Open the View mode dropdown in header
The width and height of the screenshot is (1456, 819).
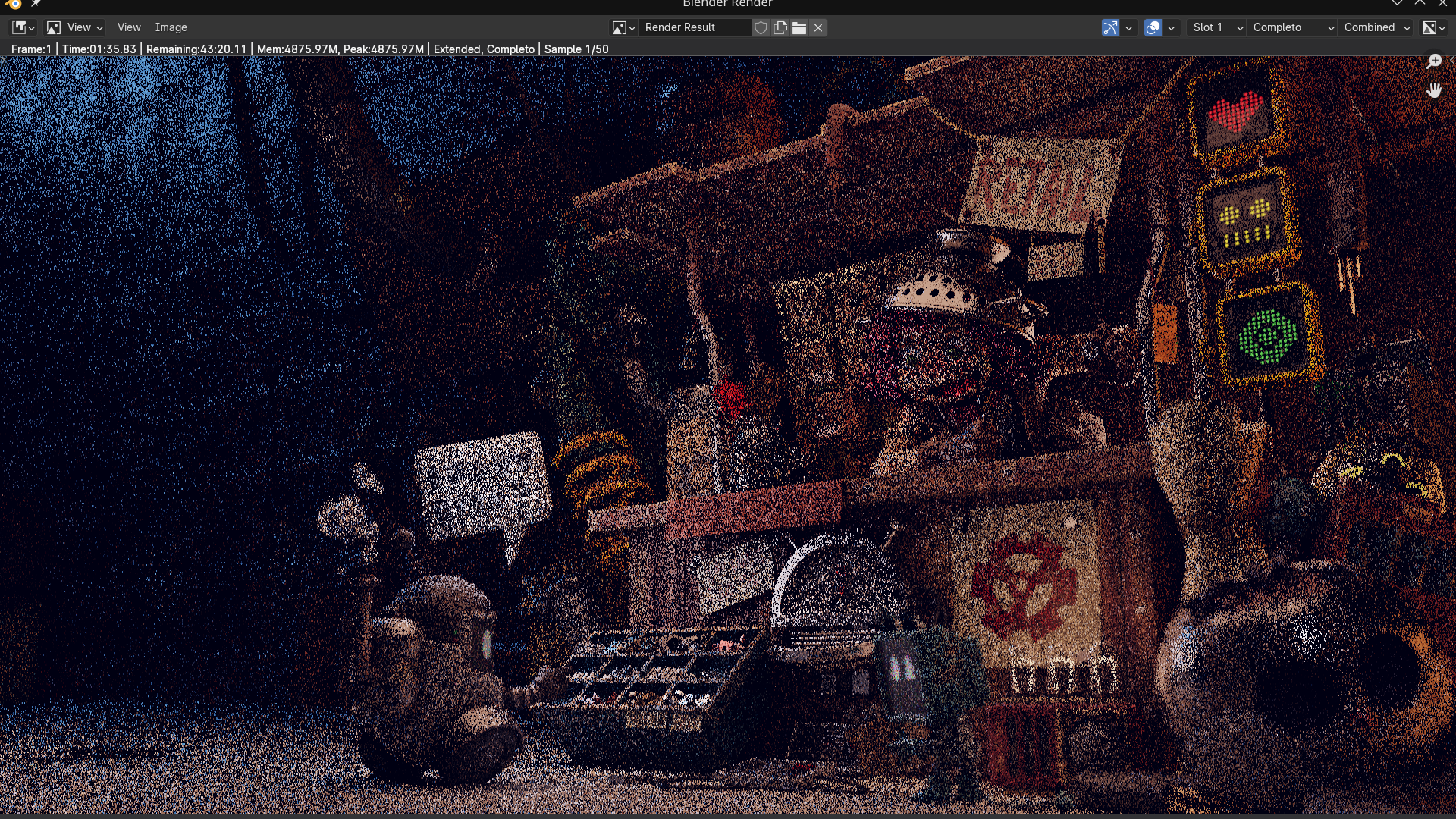point(74,27)
